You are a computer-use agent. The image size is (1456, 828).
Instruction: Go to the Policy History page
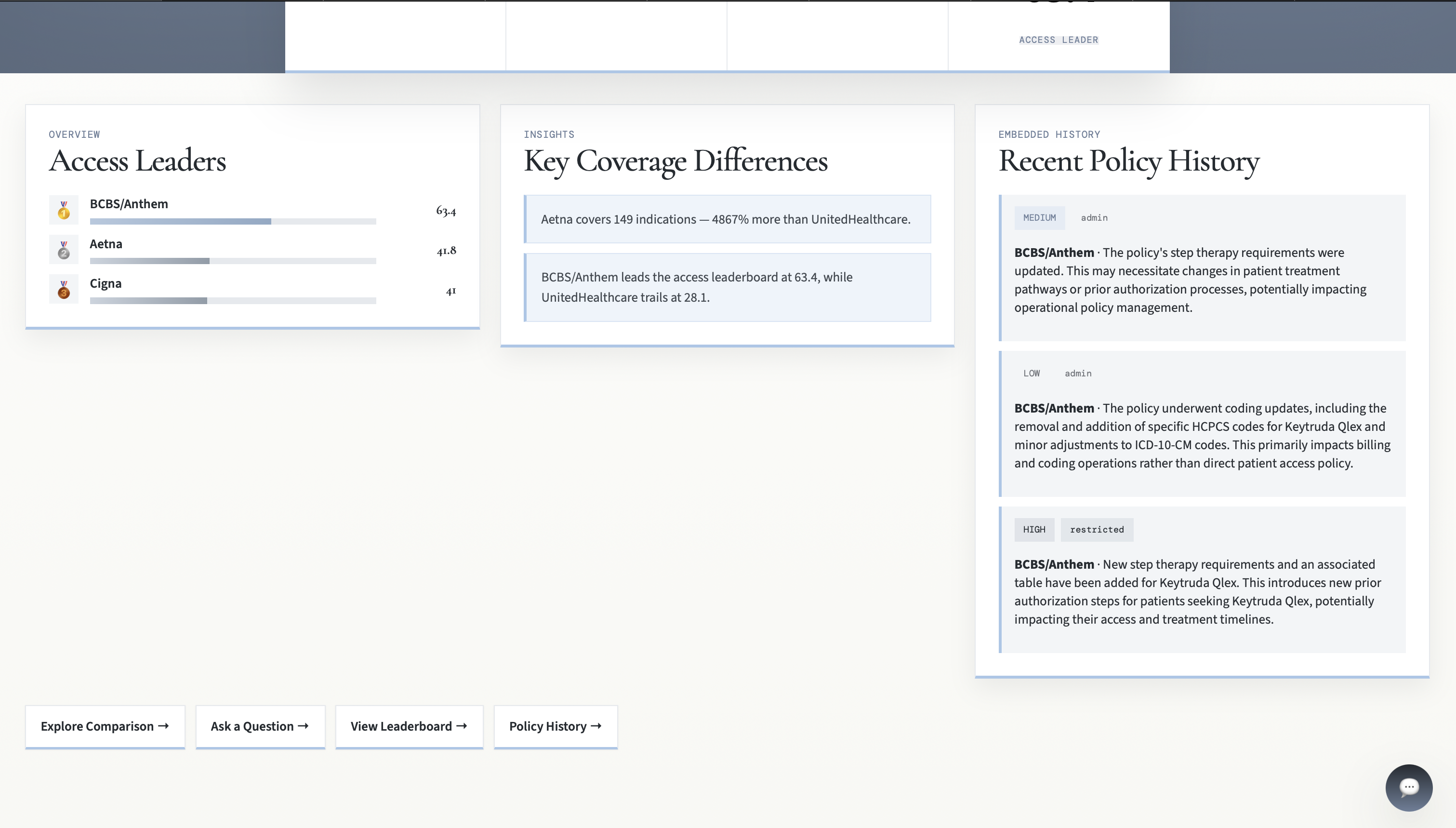555,726
